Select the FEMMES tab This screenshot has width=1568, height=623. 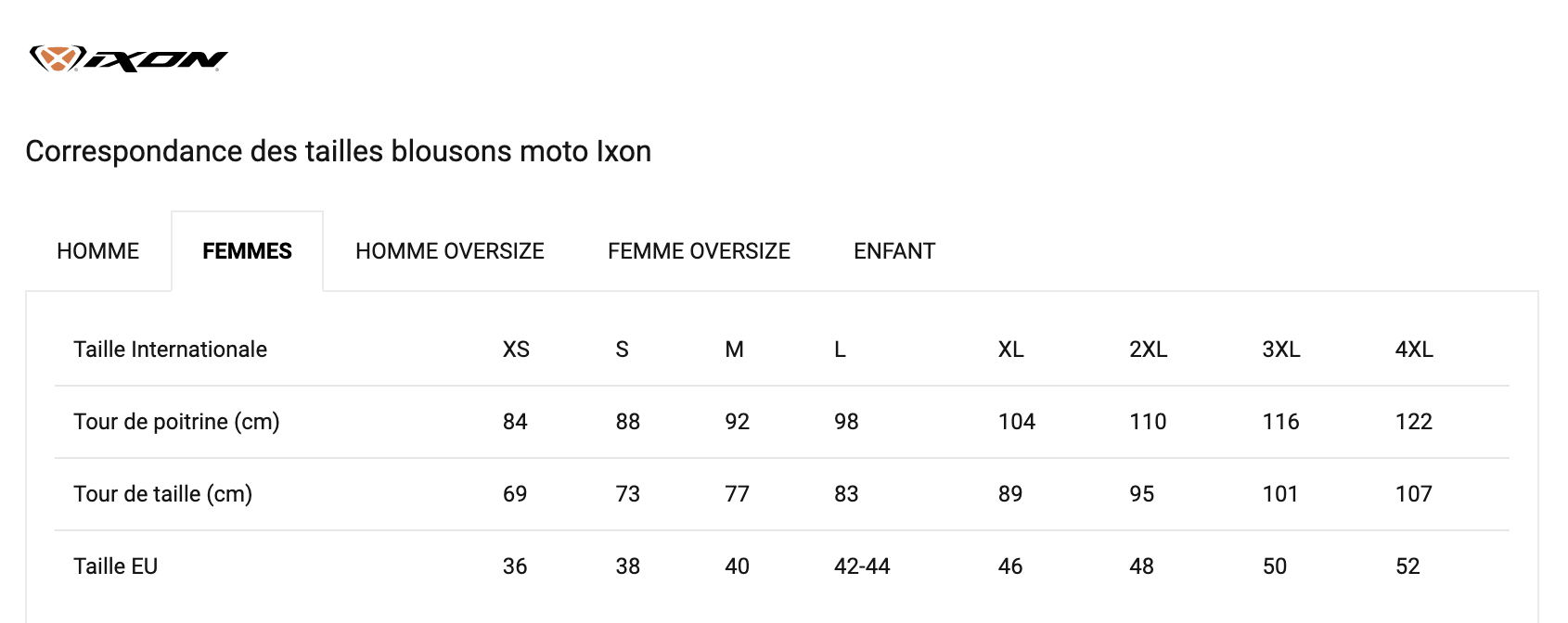click(247, 251)
